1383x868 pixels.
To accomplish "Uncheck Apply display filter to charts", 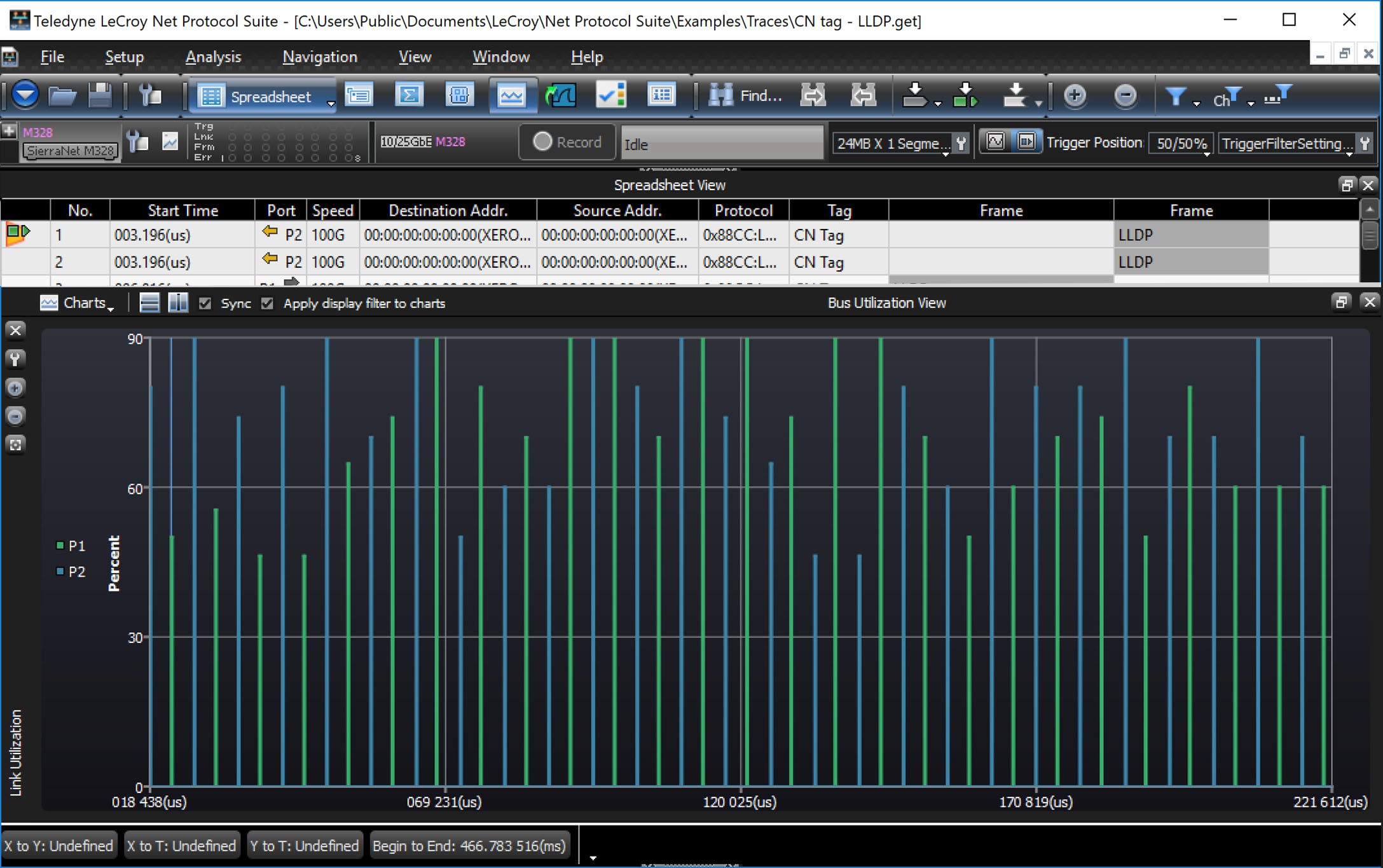I will pos(267,303).
